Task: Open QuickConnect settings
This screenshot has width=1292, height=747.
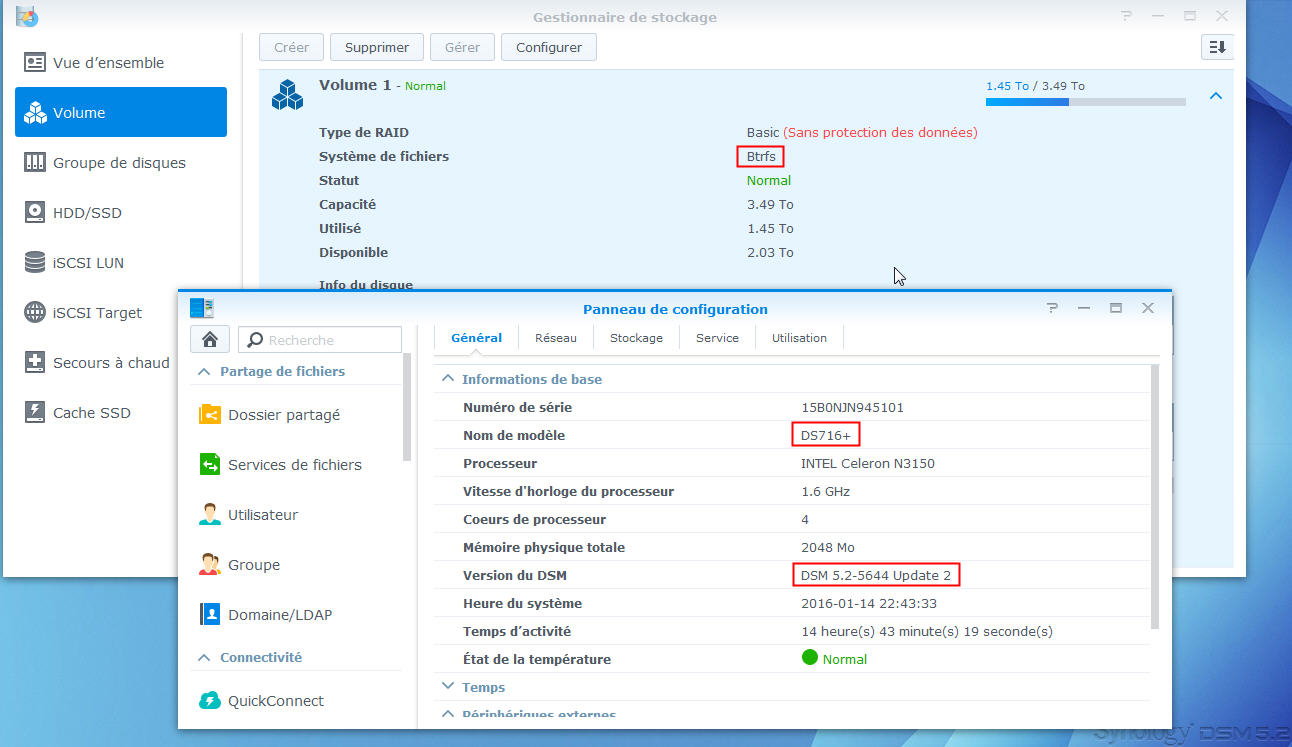Action: [275, 701]
